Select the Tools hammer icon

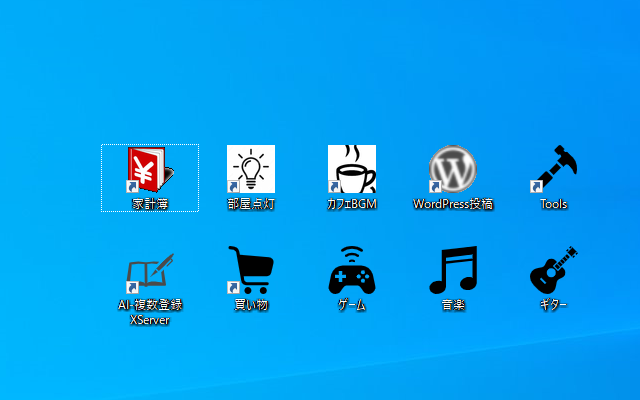[554, 169]
